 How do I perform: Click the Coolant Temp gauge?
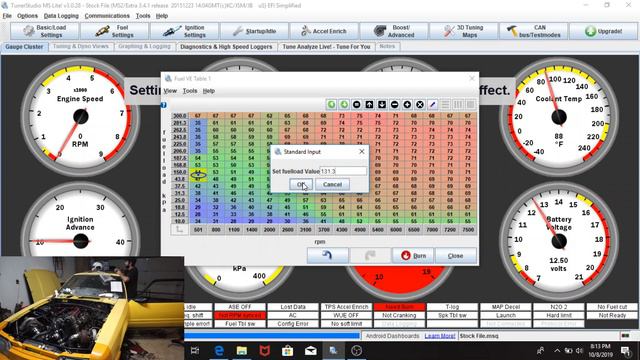click(558, 117)
